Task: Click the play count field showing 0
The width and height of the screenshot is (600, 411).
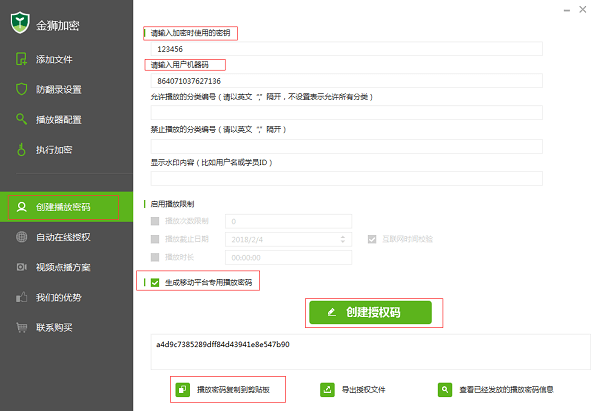Action: [289, 221]
